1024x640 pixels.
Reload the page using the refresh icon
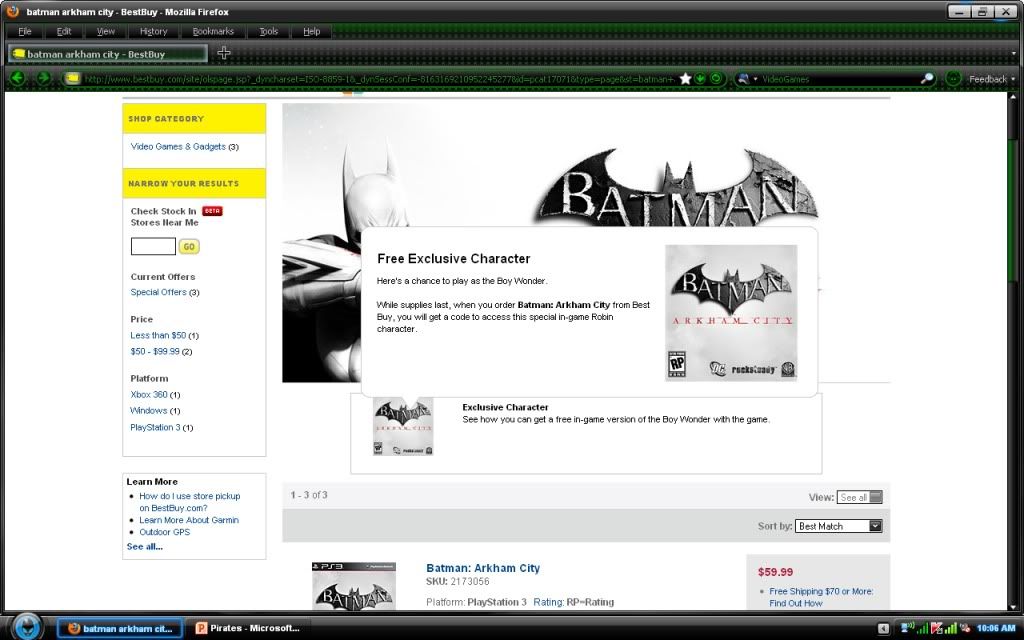716,78
